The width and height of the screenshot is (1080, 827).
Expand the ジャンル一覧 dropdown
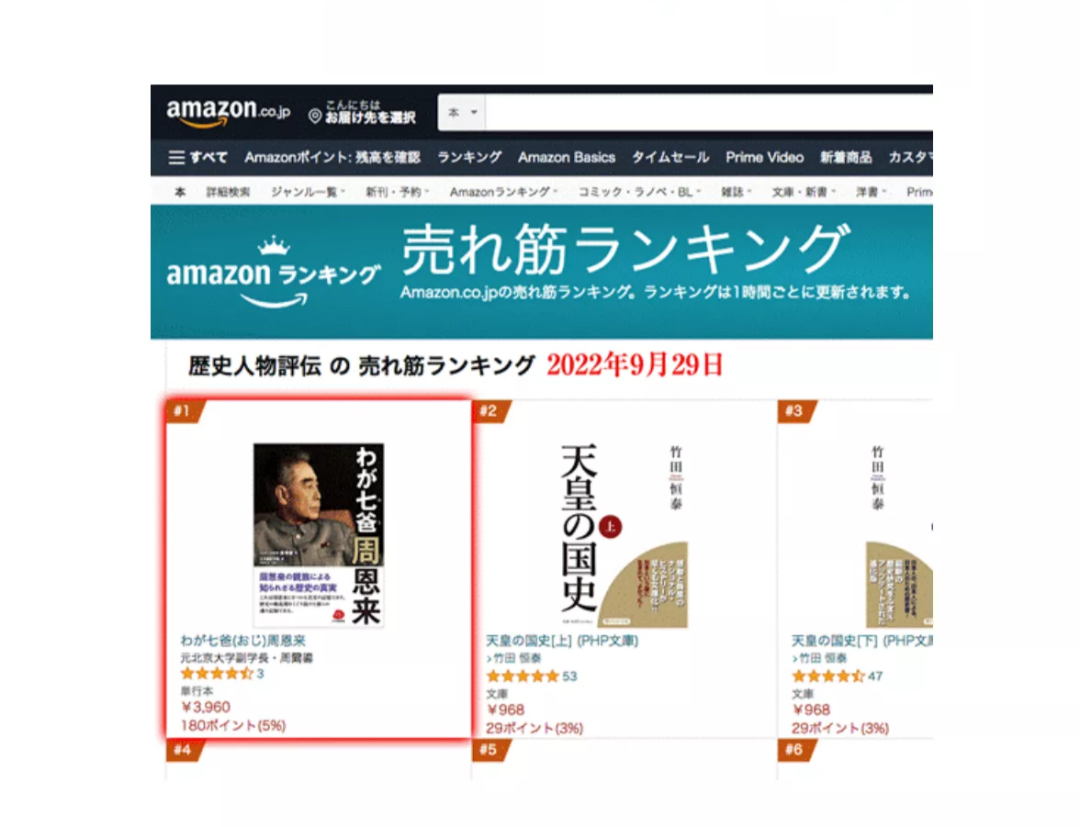point(308,192)
